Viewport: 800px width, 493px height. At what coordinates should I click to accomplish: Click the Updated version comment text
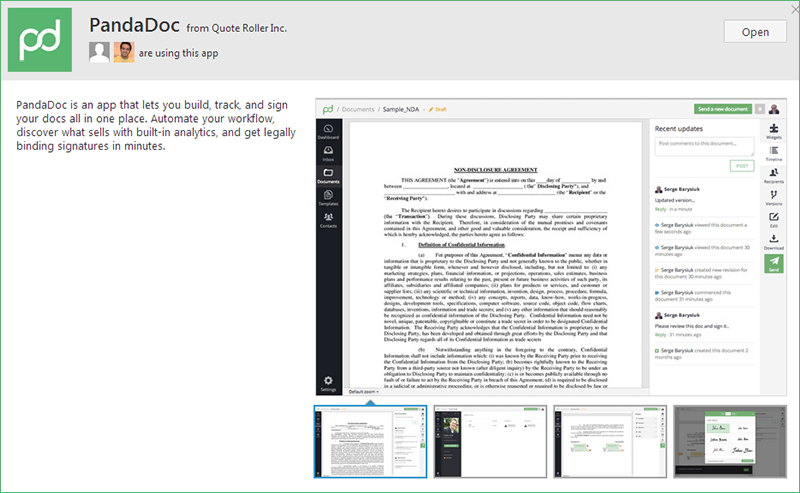click(674, 200)
